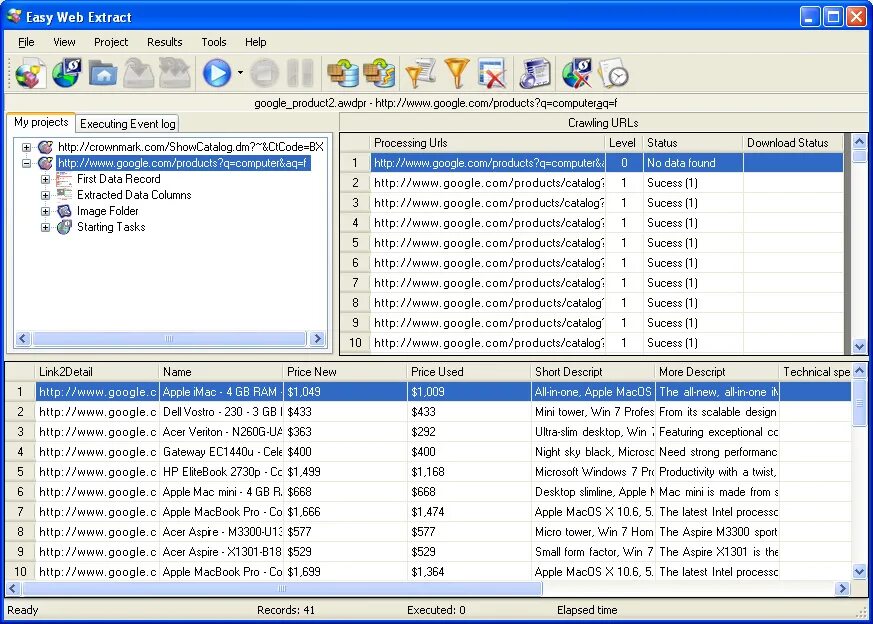873x624 pixels.
Task: Click the open project folder icon
Action: coord(103,74)
